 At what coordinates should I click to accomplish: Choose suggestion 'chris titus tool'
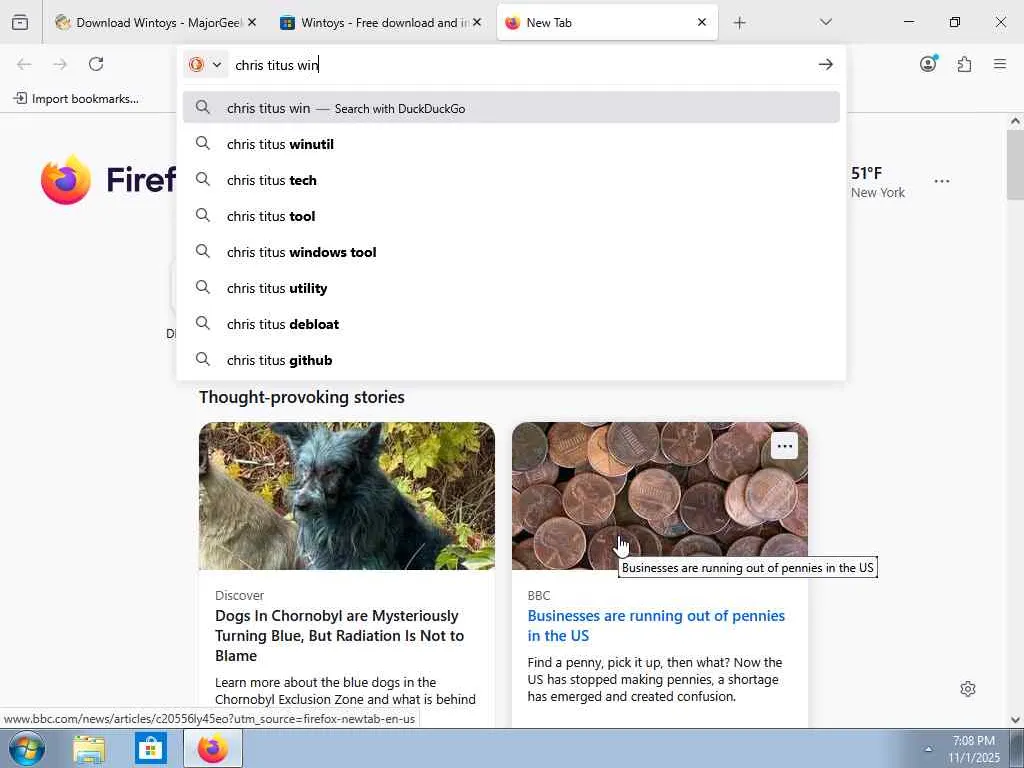pos(511,216)
